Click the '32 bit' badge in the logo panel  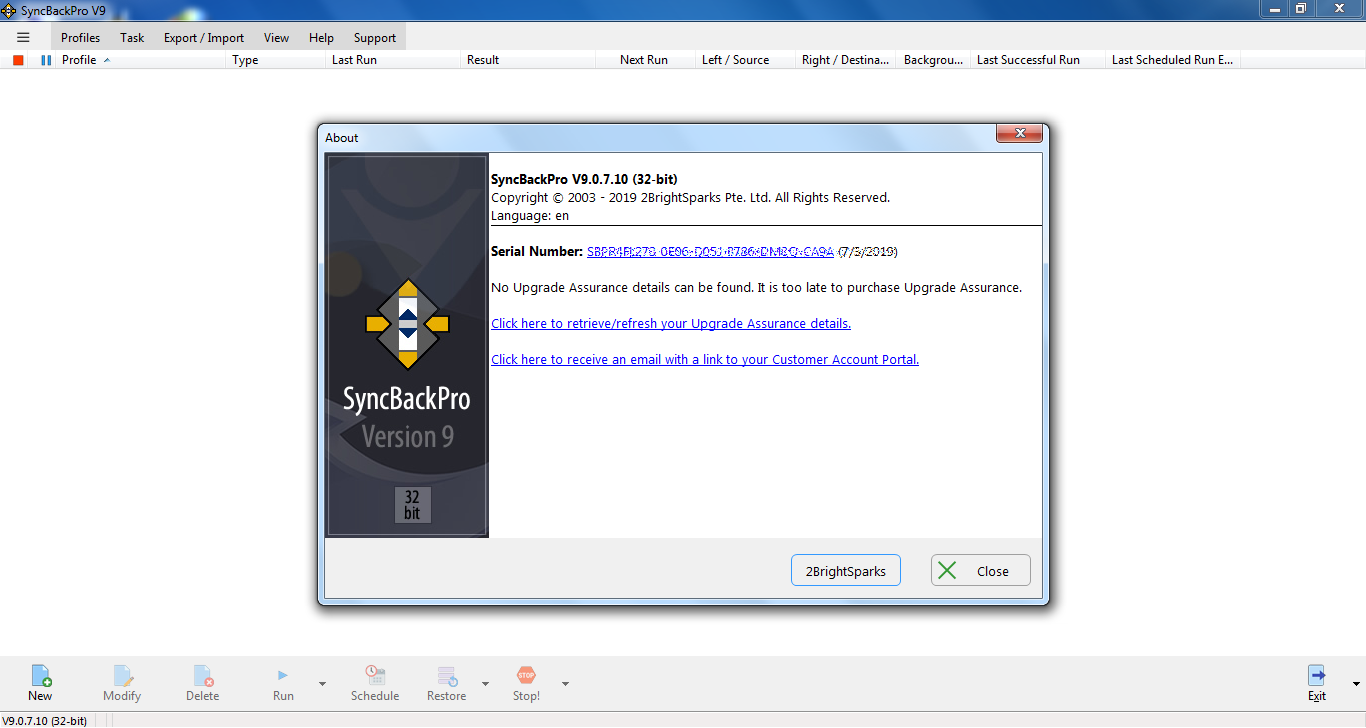pyautogui.click(x=412, y=505)
